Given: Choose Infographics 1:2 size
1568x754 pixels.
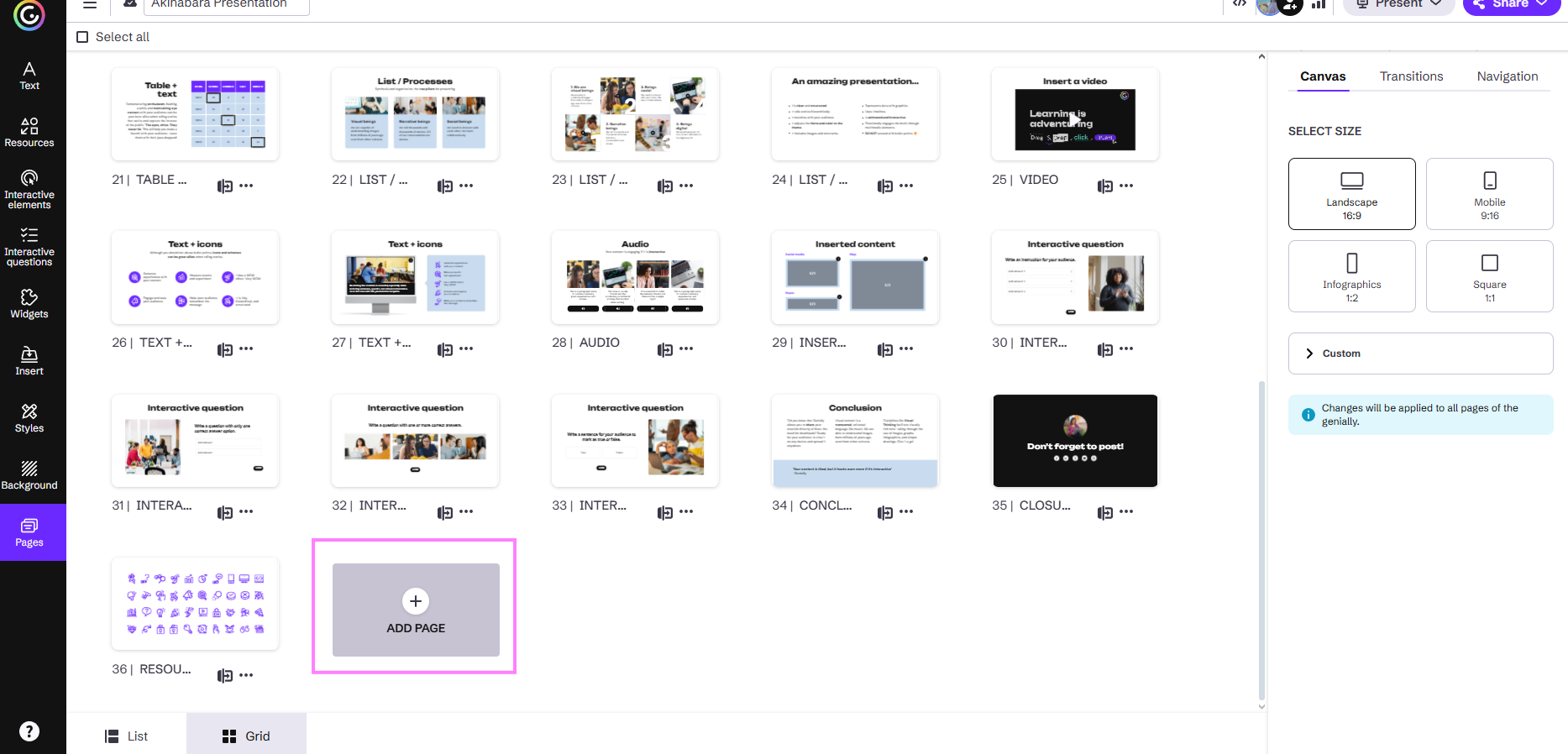Looking at the screenshot, I should (1351, 276).
